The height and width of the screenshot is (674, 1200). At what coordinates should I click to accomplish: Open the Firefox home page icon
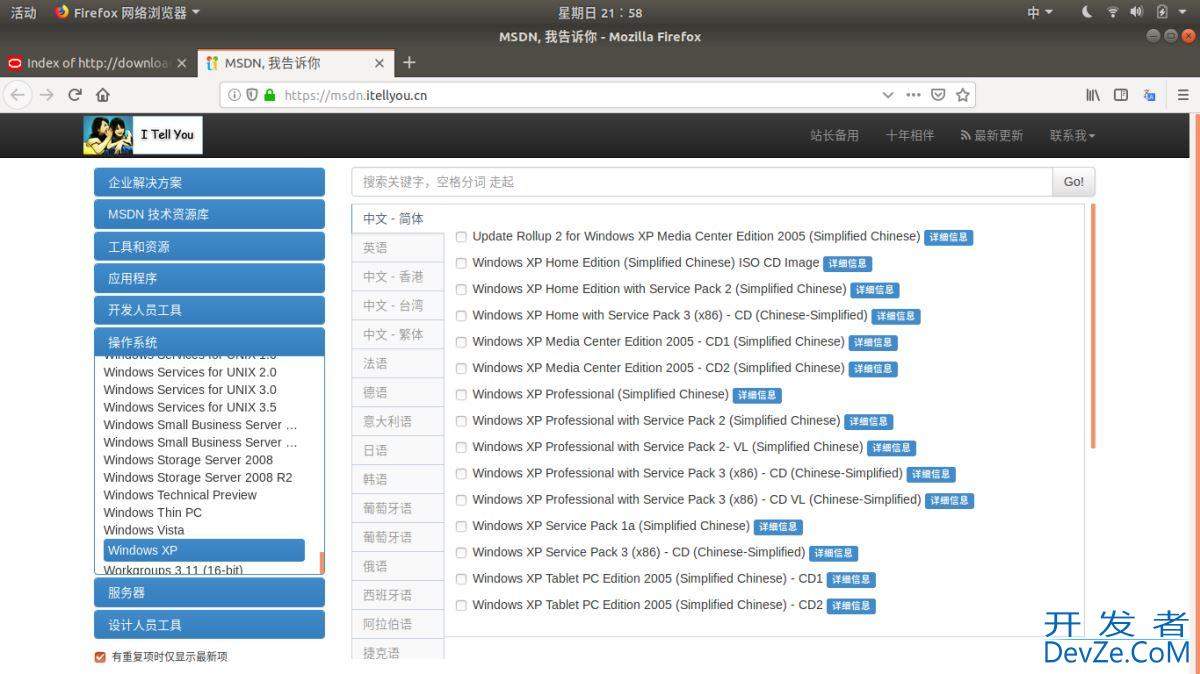pyautogui.click(x=102, y=95)
